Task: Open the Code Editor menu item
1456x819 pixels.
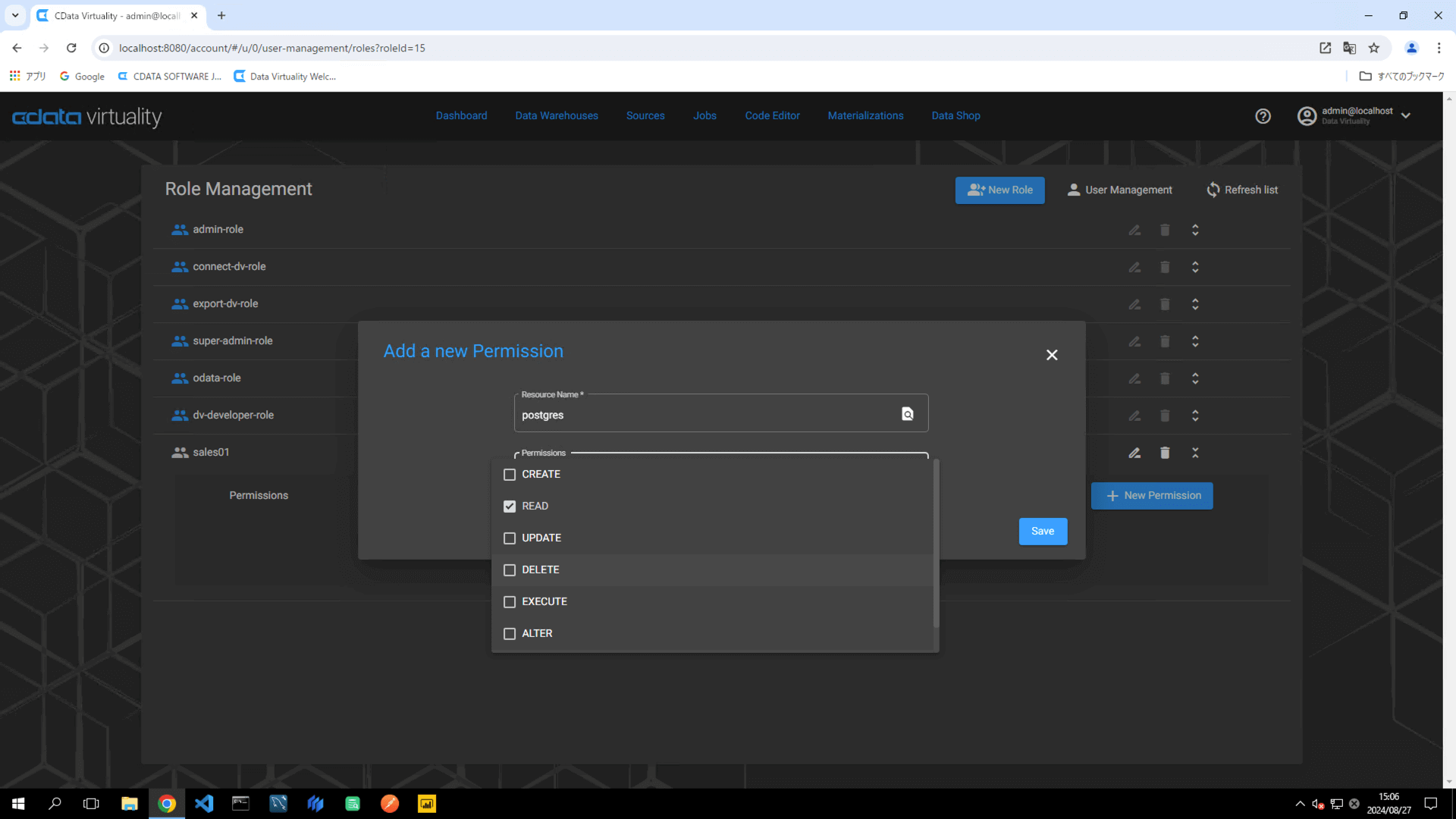Action: tap(772, 116)
